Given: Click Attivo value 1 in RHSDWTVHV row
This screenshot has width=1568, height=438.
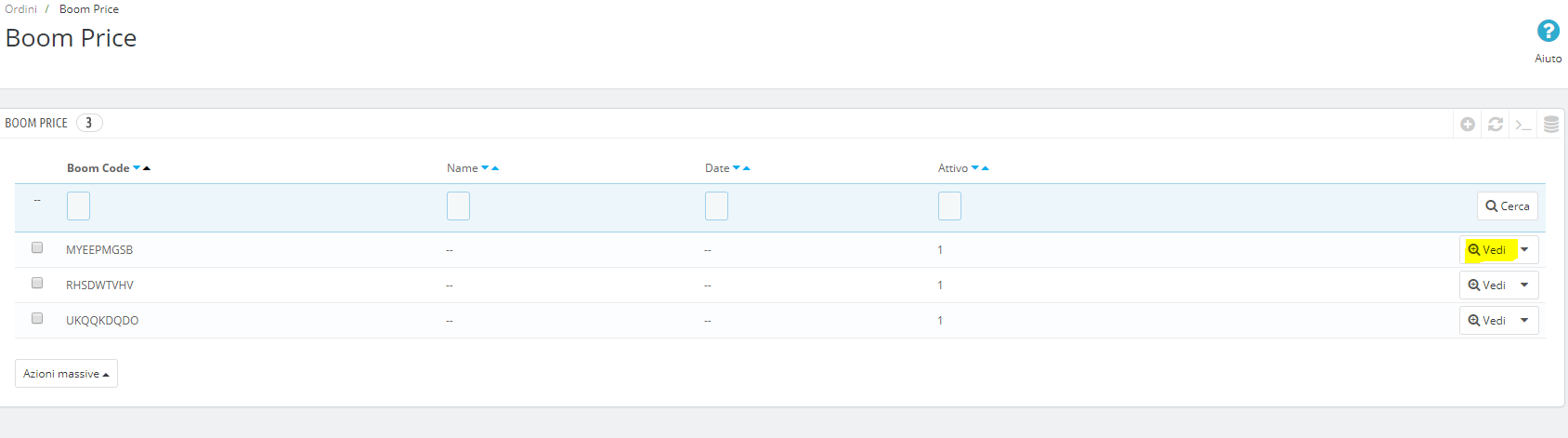Looking at the screenshot, I should click(x=940, y=285).
